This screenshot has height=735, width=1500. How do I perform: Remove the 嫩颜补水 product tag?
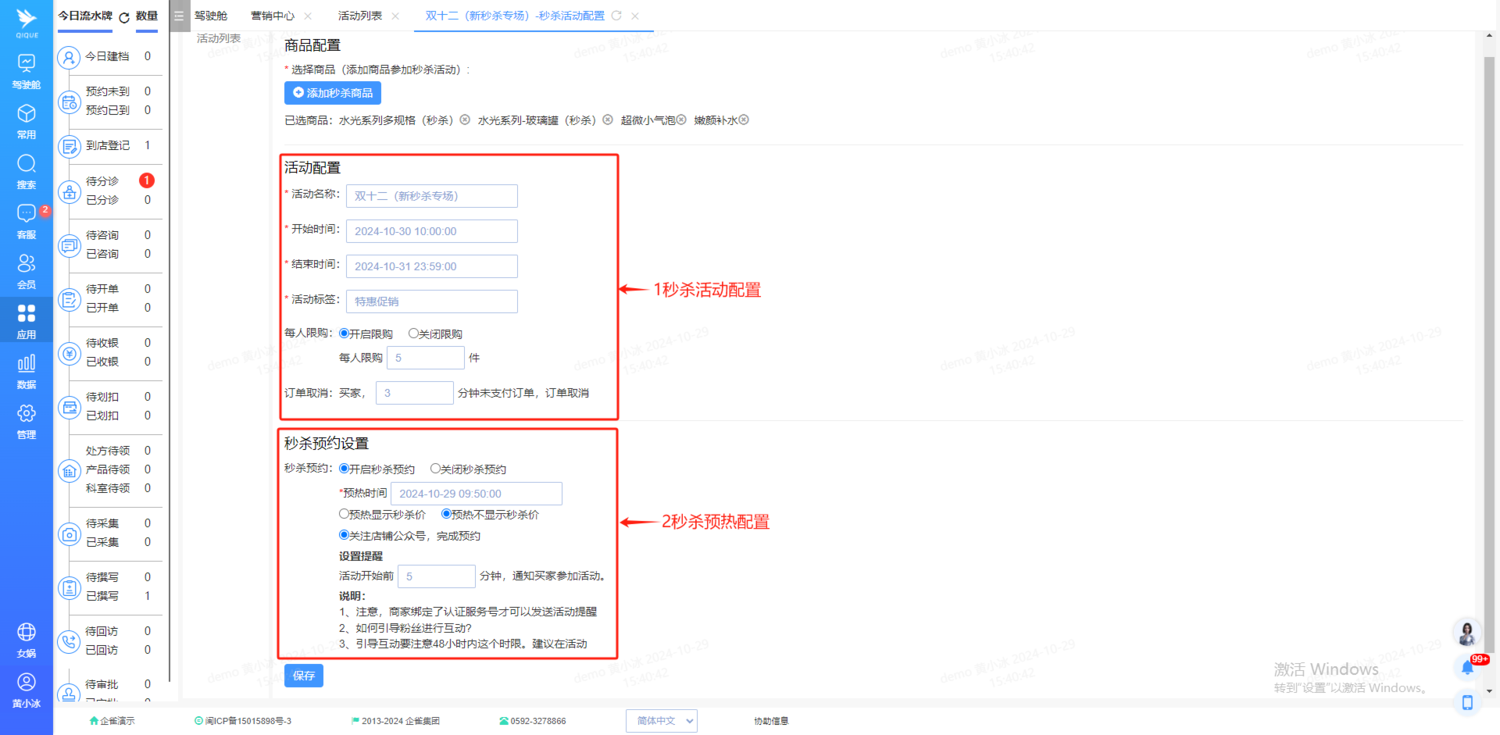click(744, 119)
